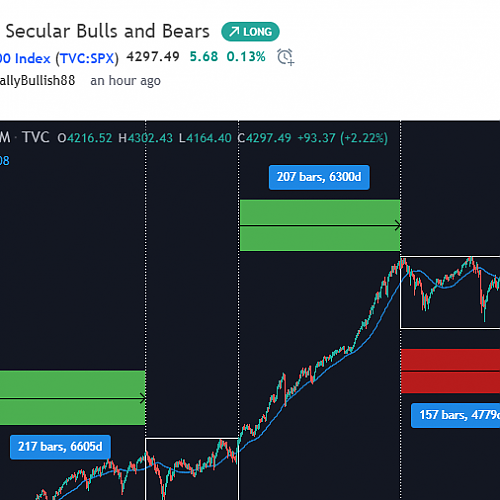
Task: Click the red date range rectangle
Action: pos(451,371)
